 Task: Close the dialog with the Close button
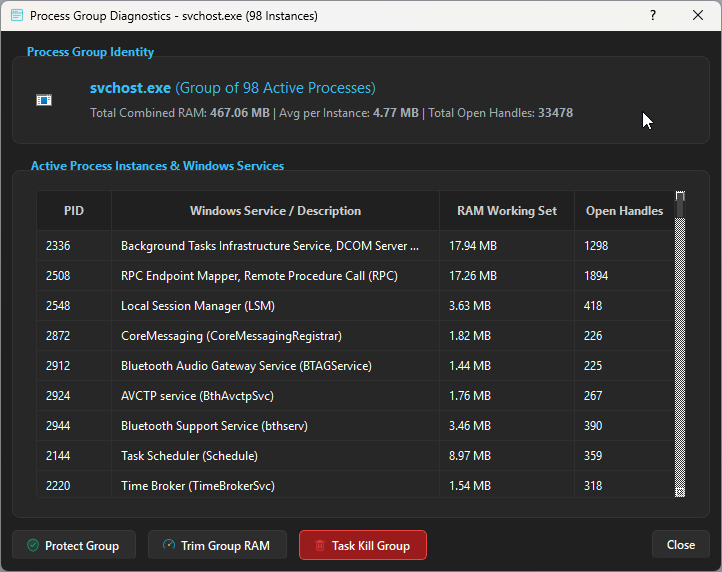(x=681, y=545)
